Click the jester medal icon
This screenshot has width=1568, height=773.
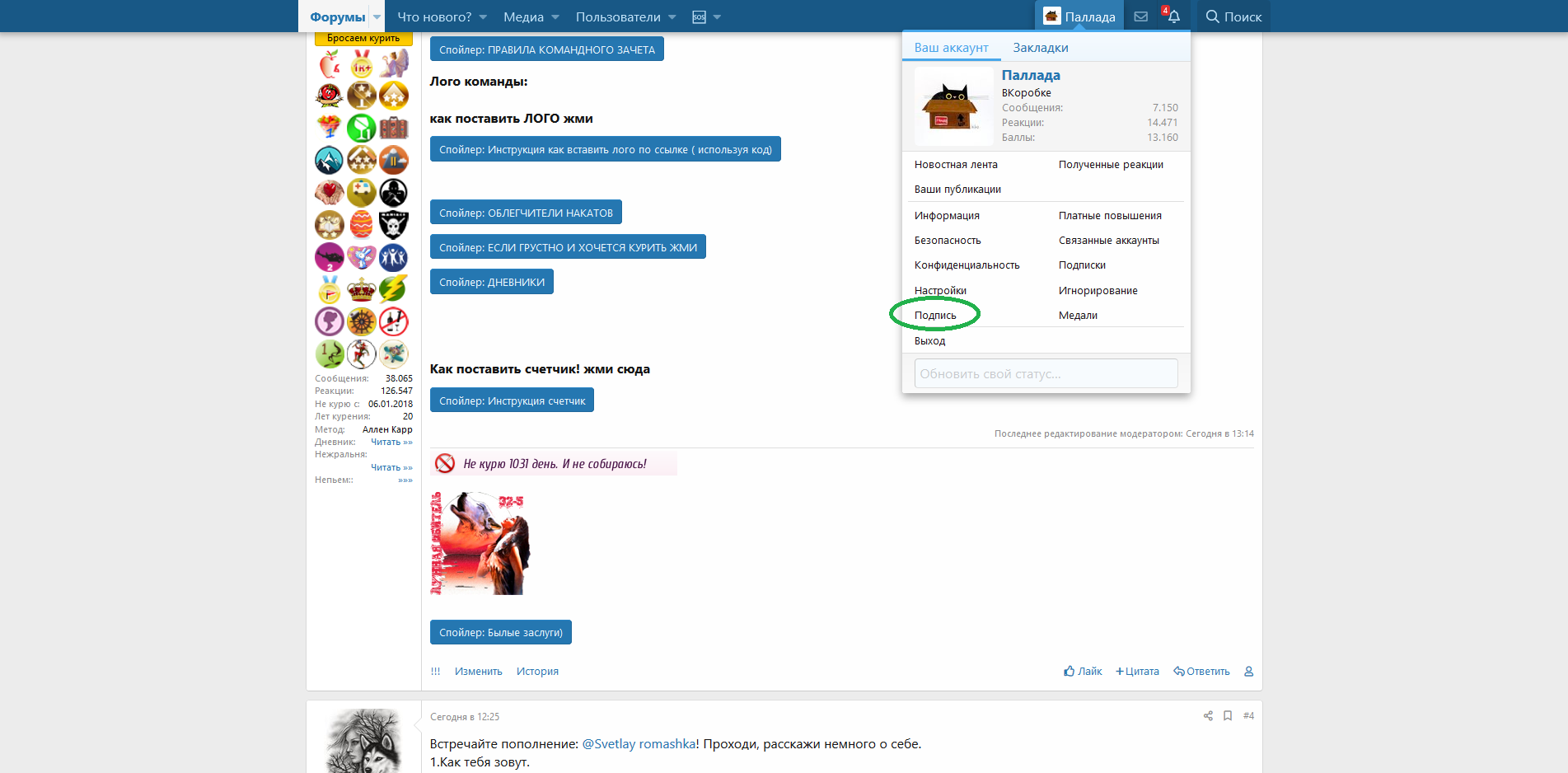(x=361, y=354)
